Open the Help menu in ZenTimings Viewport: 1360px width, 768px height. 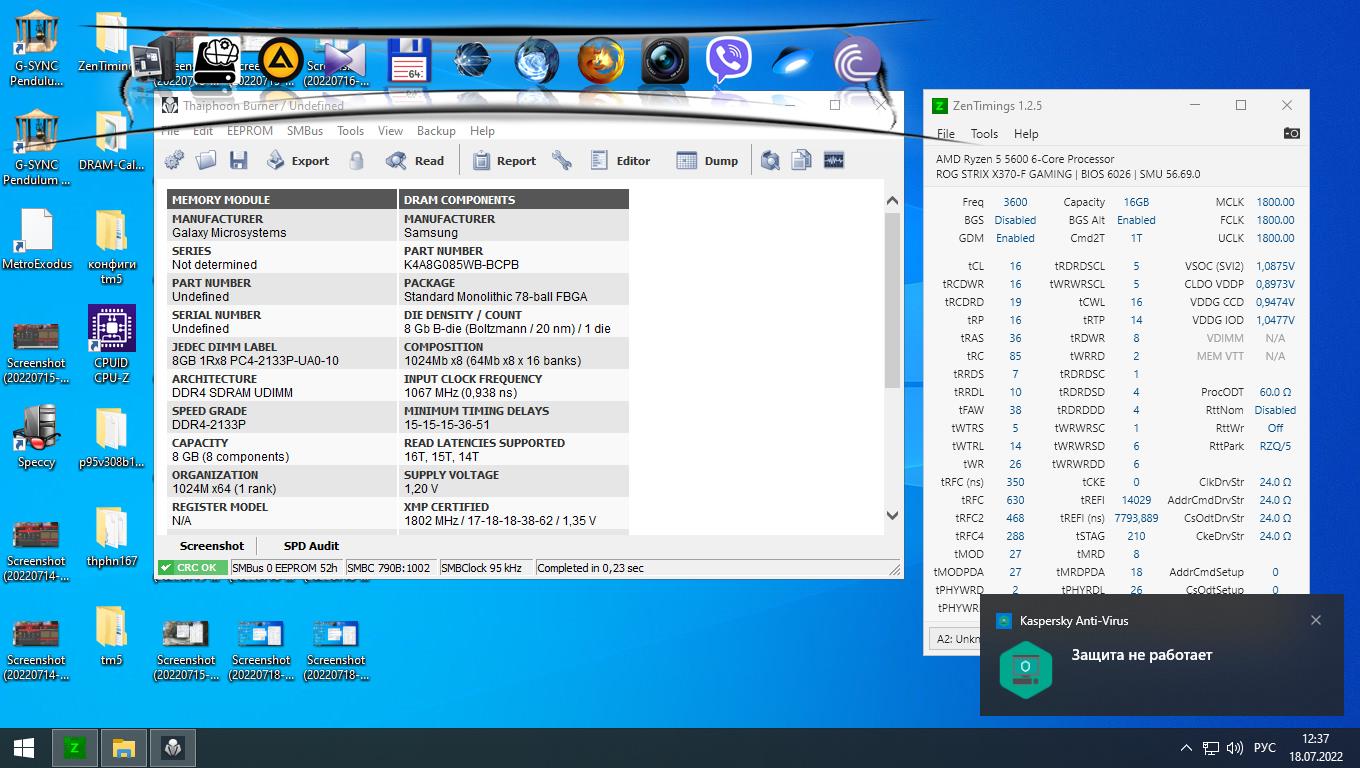(1026, 134)
